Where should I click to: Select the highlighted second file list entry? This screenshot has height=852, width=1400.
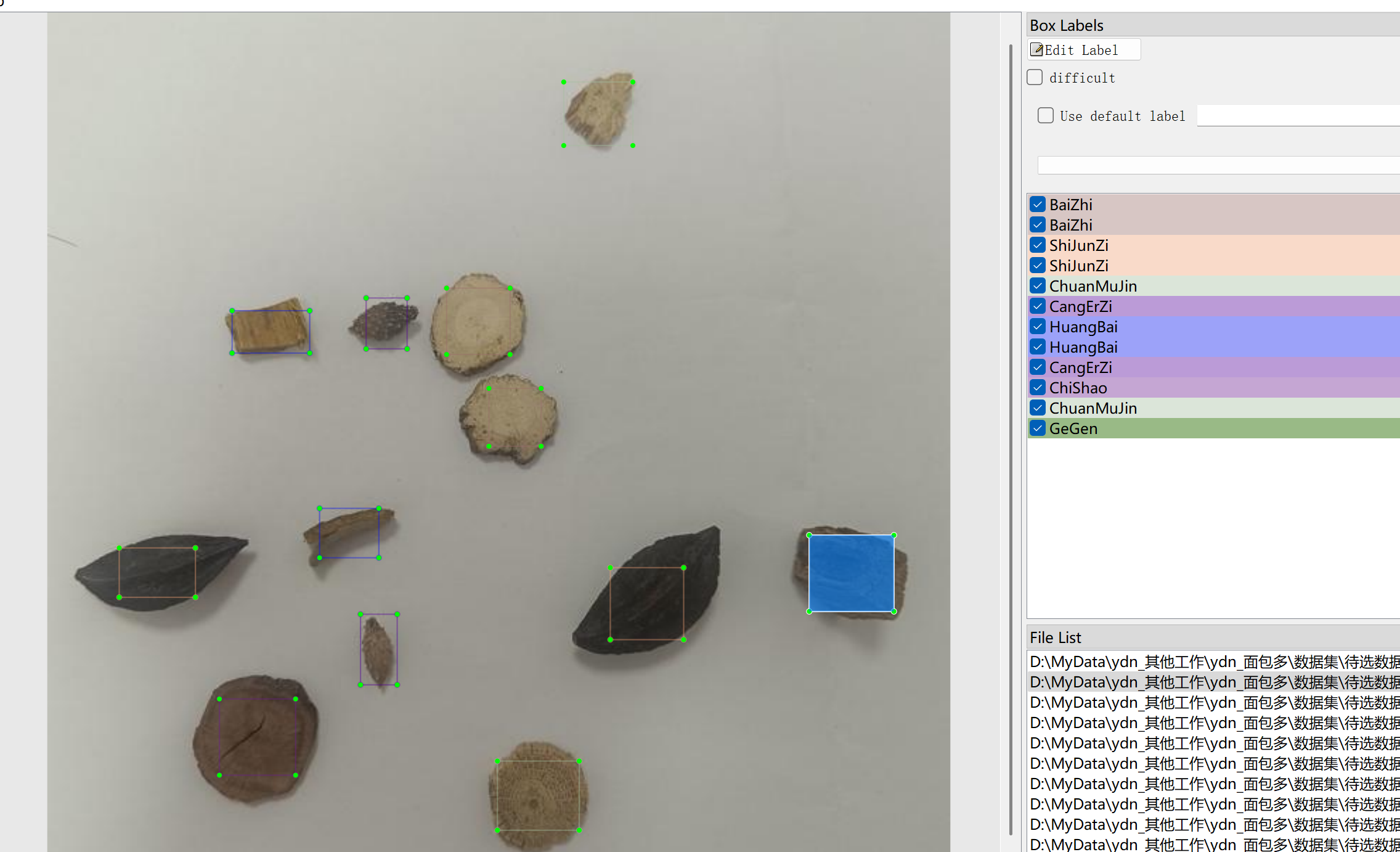[1208, 682]
